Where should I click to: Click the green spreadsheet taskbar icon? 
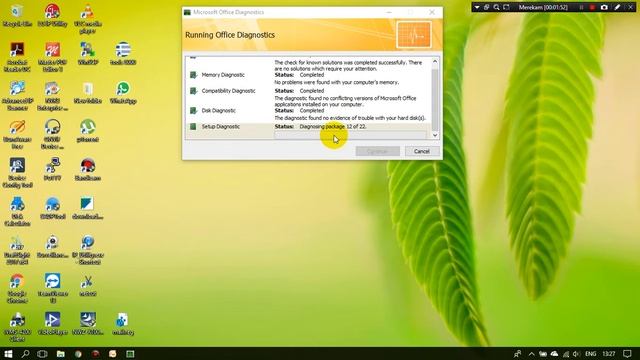(x=130, y=353)
